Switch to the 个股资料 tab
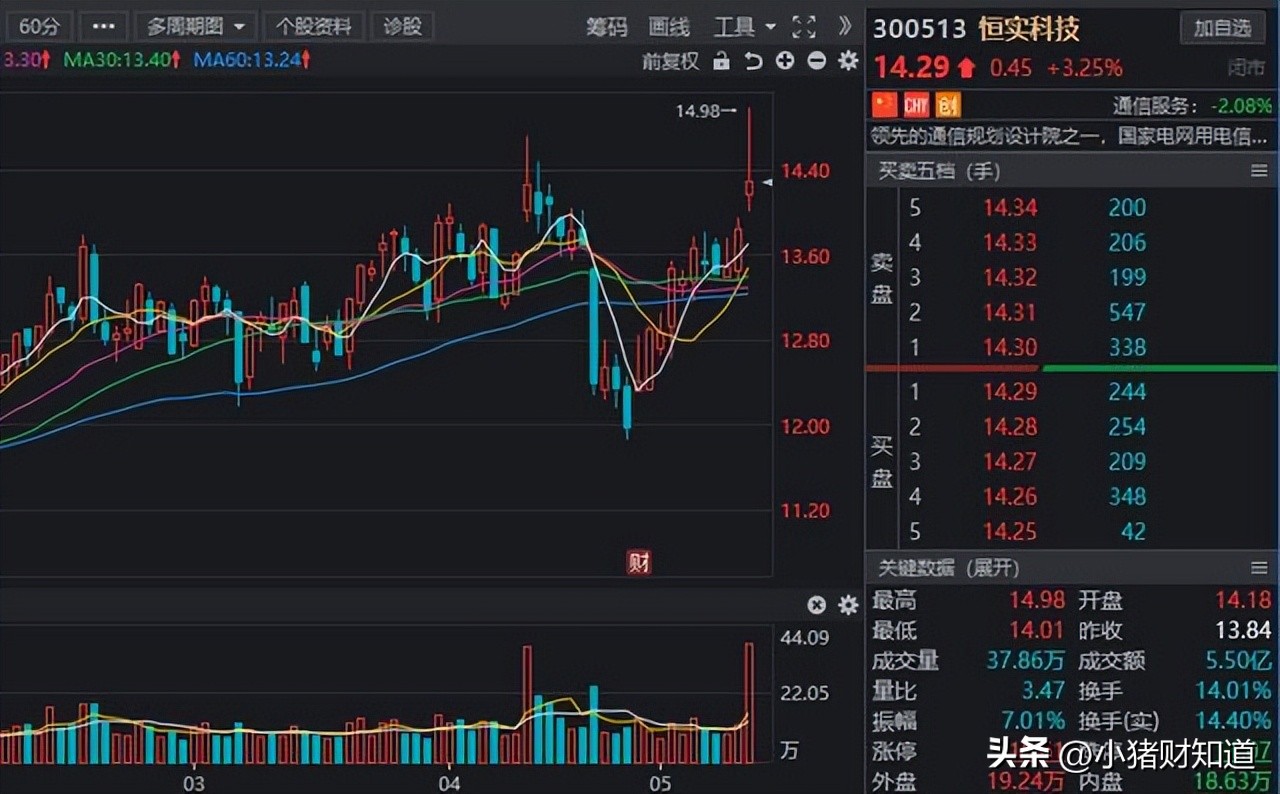 [x=313, y=26]
